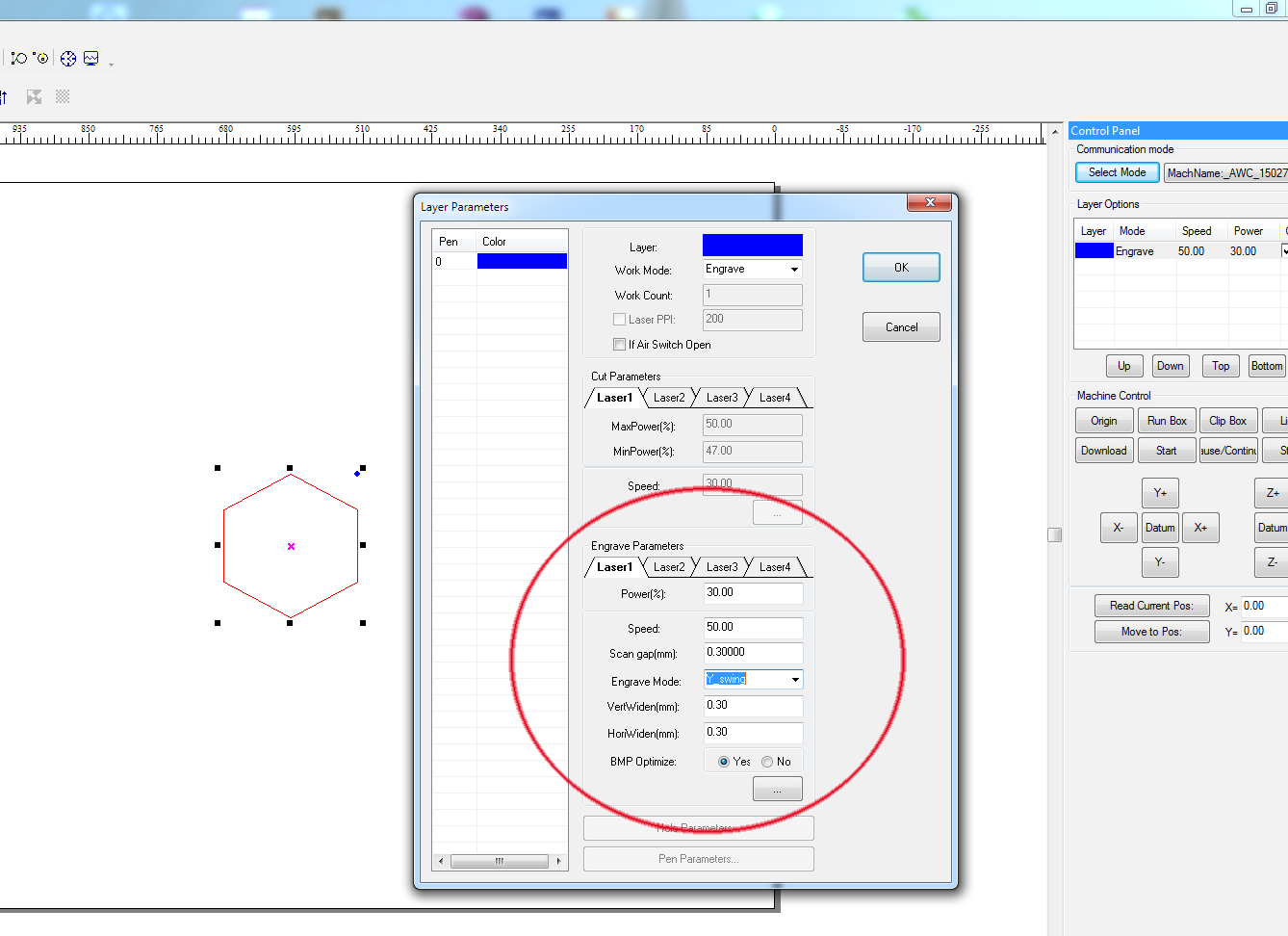This screenshot has width=1288, height=936.
Task: Jog the machine with the X+ button
Action: tap(1200, 528)
